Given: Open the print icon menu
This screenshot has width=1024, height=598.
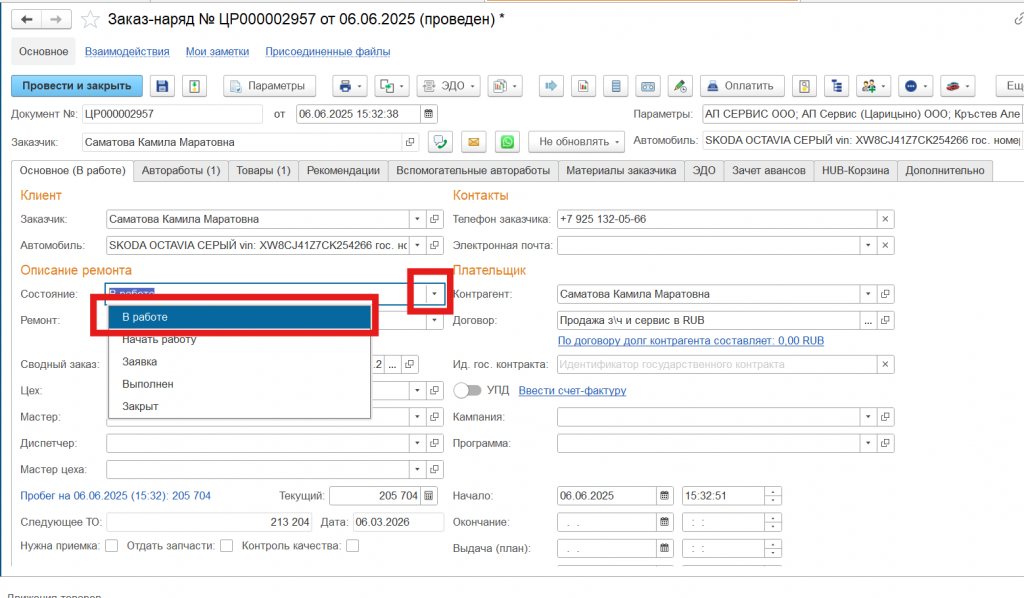Looking at the screenshot, I should pos(349,86).
